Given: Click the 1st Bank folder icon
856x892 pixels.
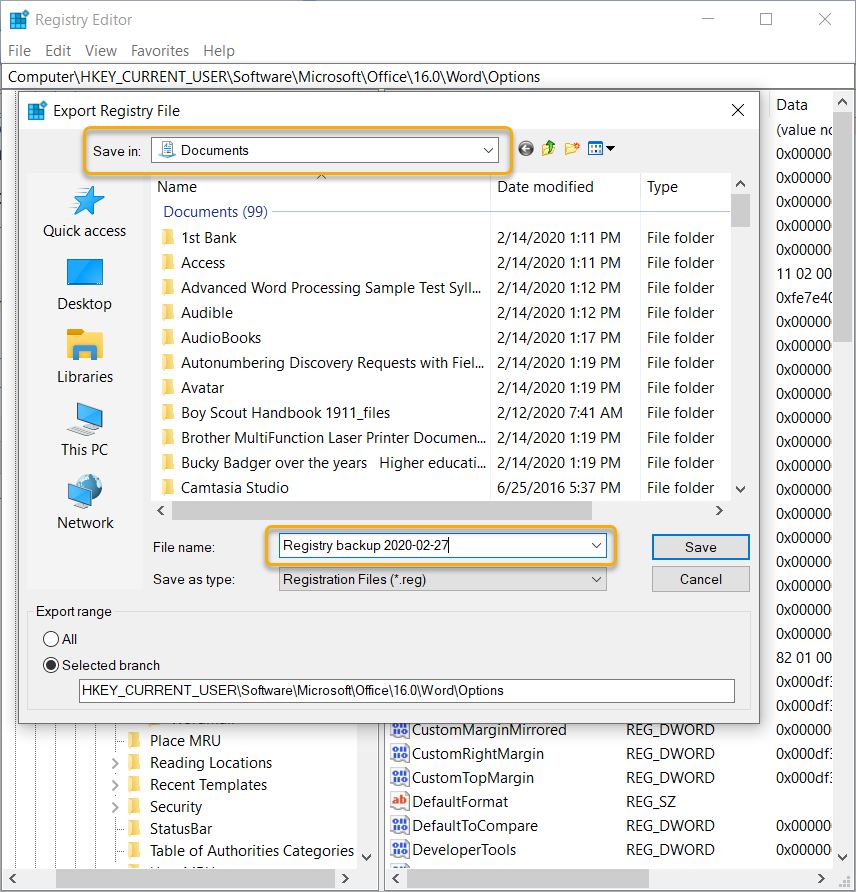Looking at the screenshot, I should (x=168, y=237).
